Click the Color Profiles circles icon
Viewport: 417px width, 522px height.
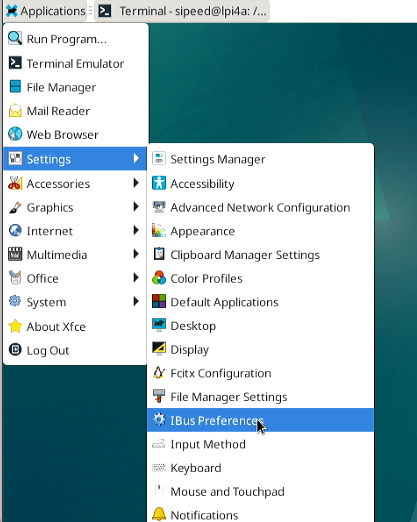pyautogui.click(x=159, y=278)
